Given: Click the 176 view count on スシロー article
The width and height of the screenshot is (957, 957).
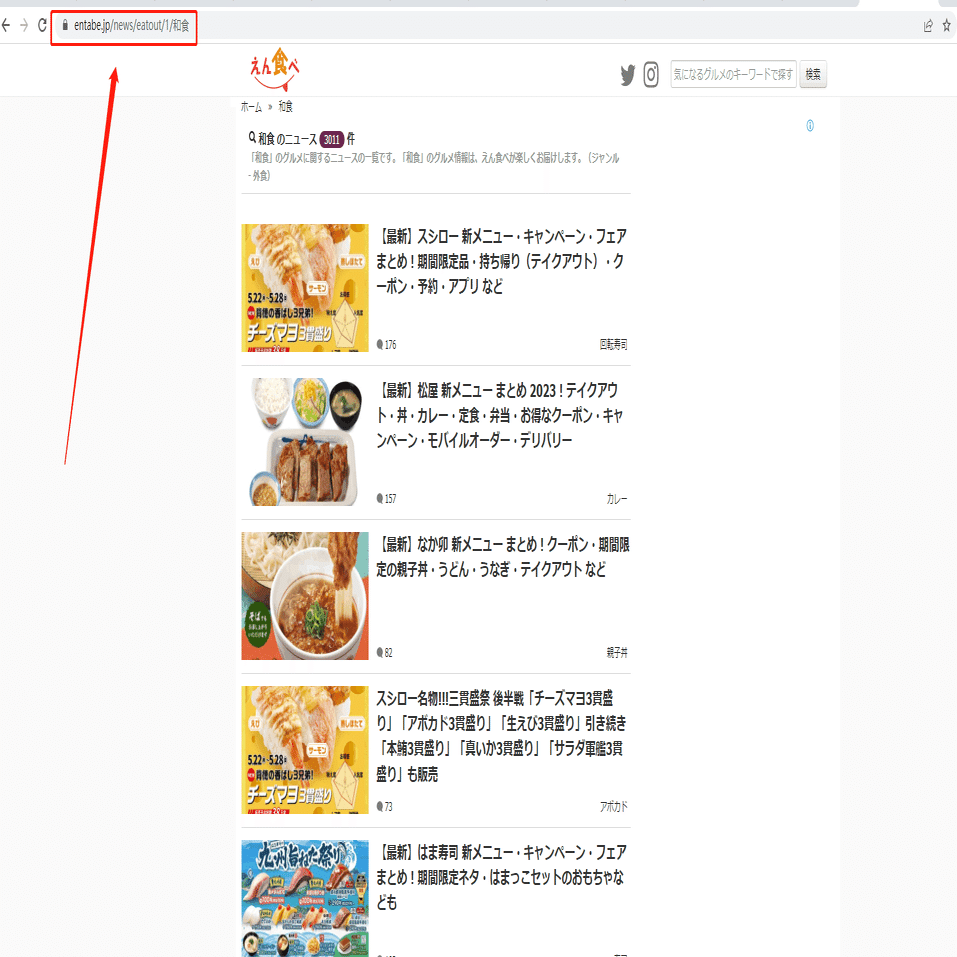Looking at the screenshot, I should [386, 345].
